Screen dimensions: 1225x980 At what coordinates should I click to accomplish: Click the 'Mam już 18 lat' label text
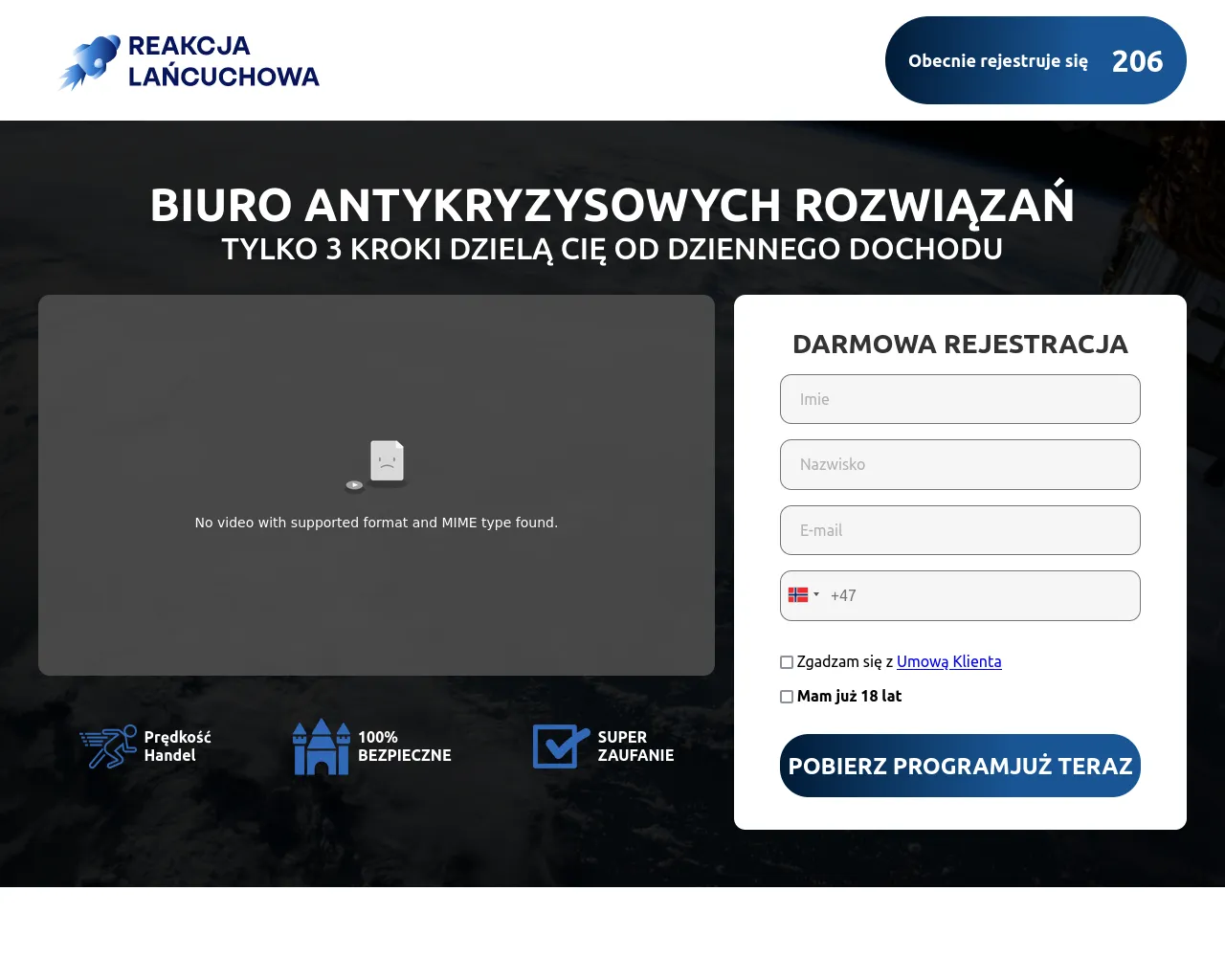point(849,697)
